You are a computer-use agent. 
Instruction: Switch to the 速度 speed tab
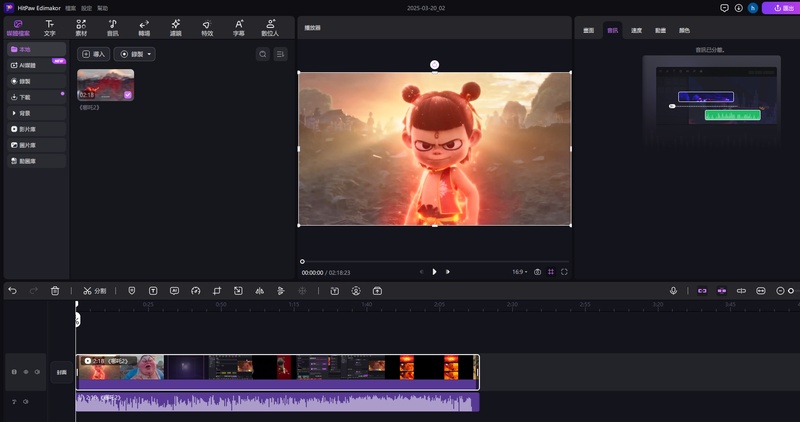coord(637,31)
